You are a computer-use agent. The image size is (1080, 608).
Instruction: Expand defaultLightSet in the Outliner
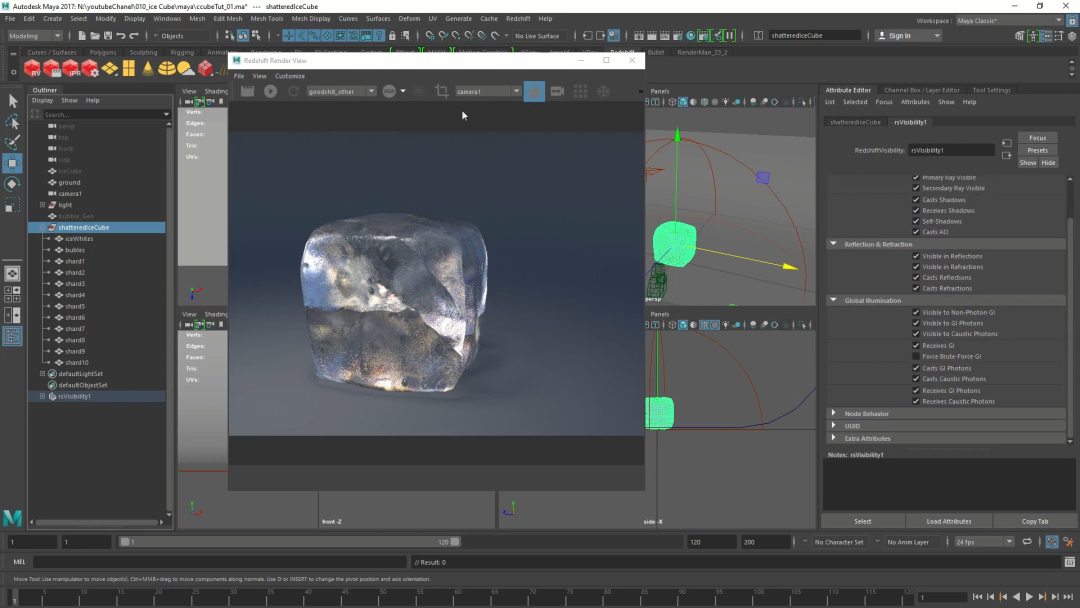click(43, 374)
